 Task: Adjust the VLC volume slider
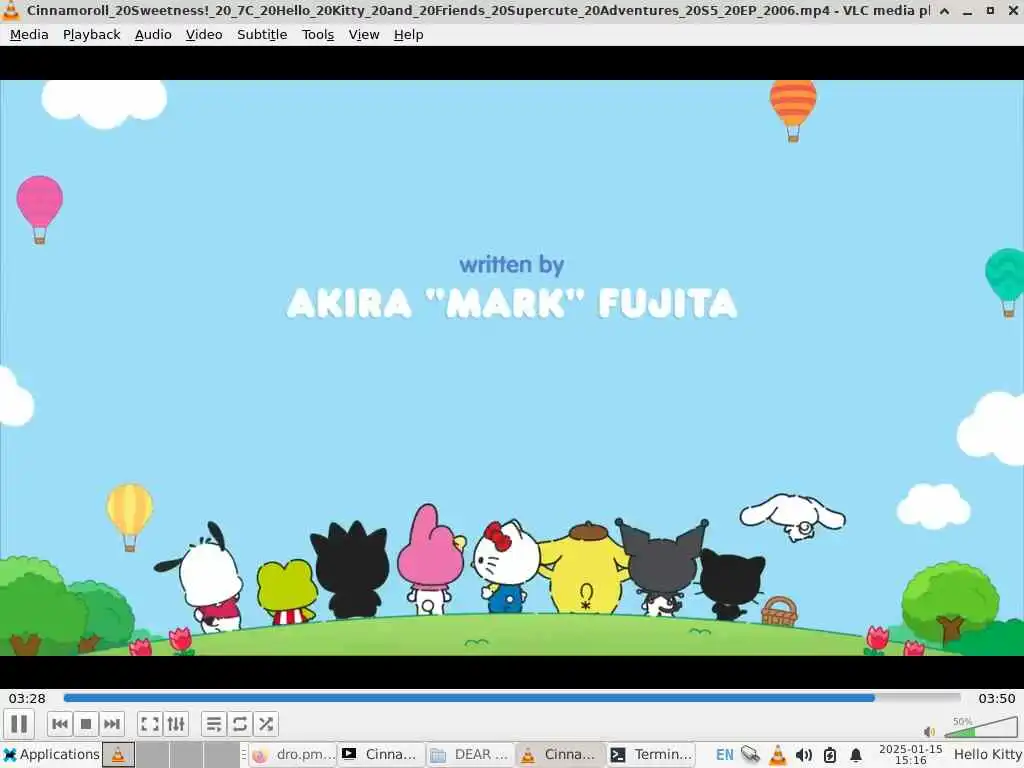[x=980, y=727]
